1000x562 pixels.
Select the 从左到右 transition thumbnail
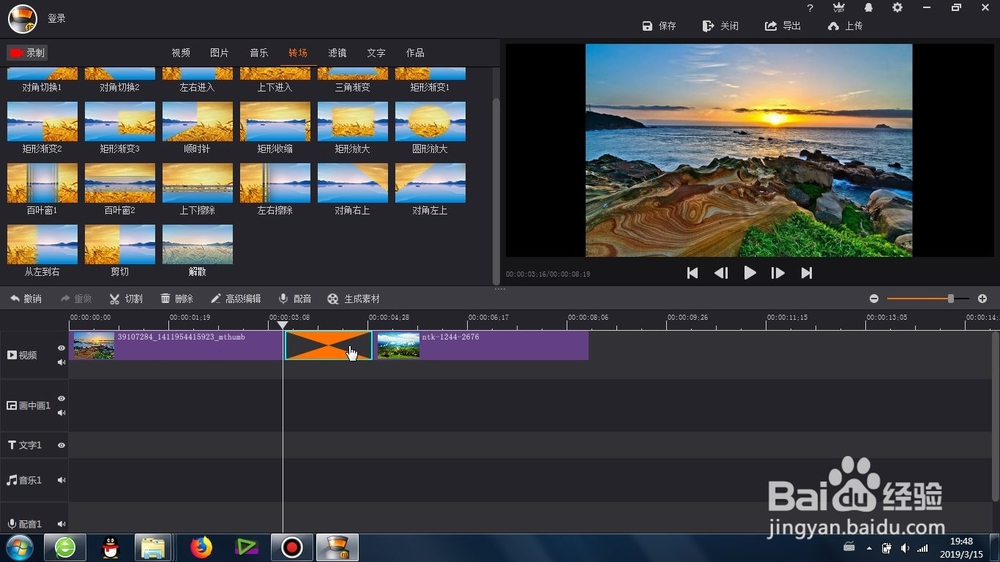point(42,244)
